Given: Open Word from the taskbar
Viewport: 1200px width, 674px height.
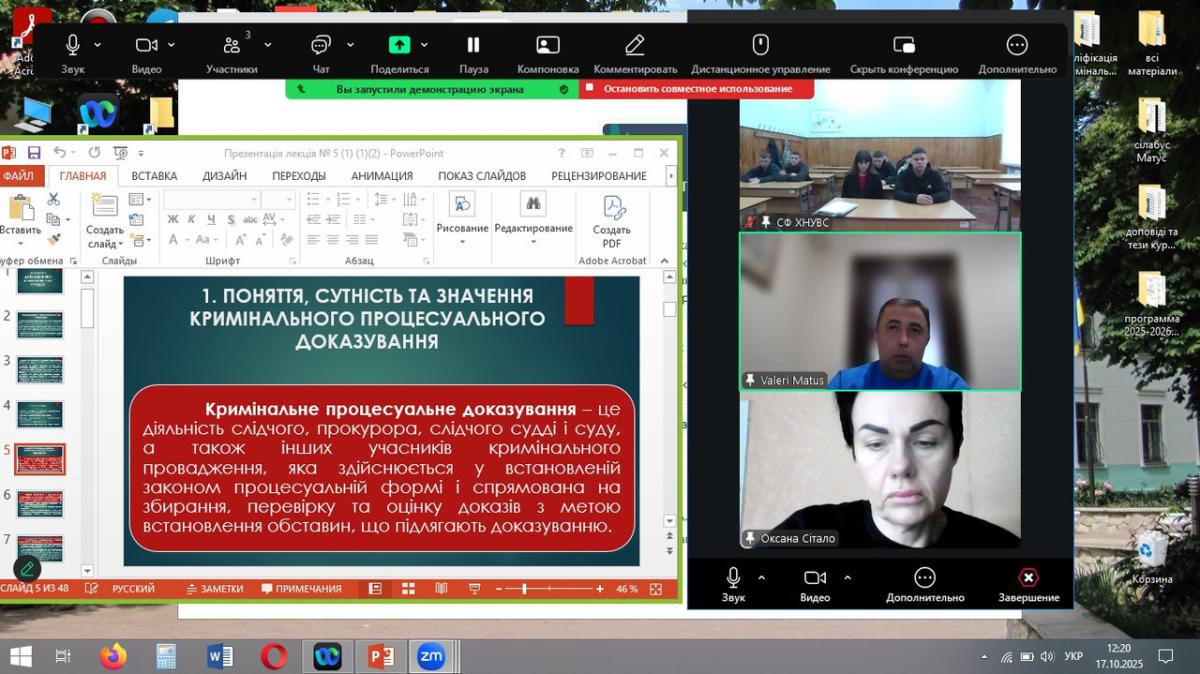Looking at the screenshot, I should coord(220,656).
